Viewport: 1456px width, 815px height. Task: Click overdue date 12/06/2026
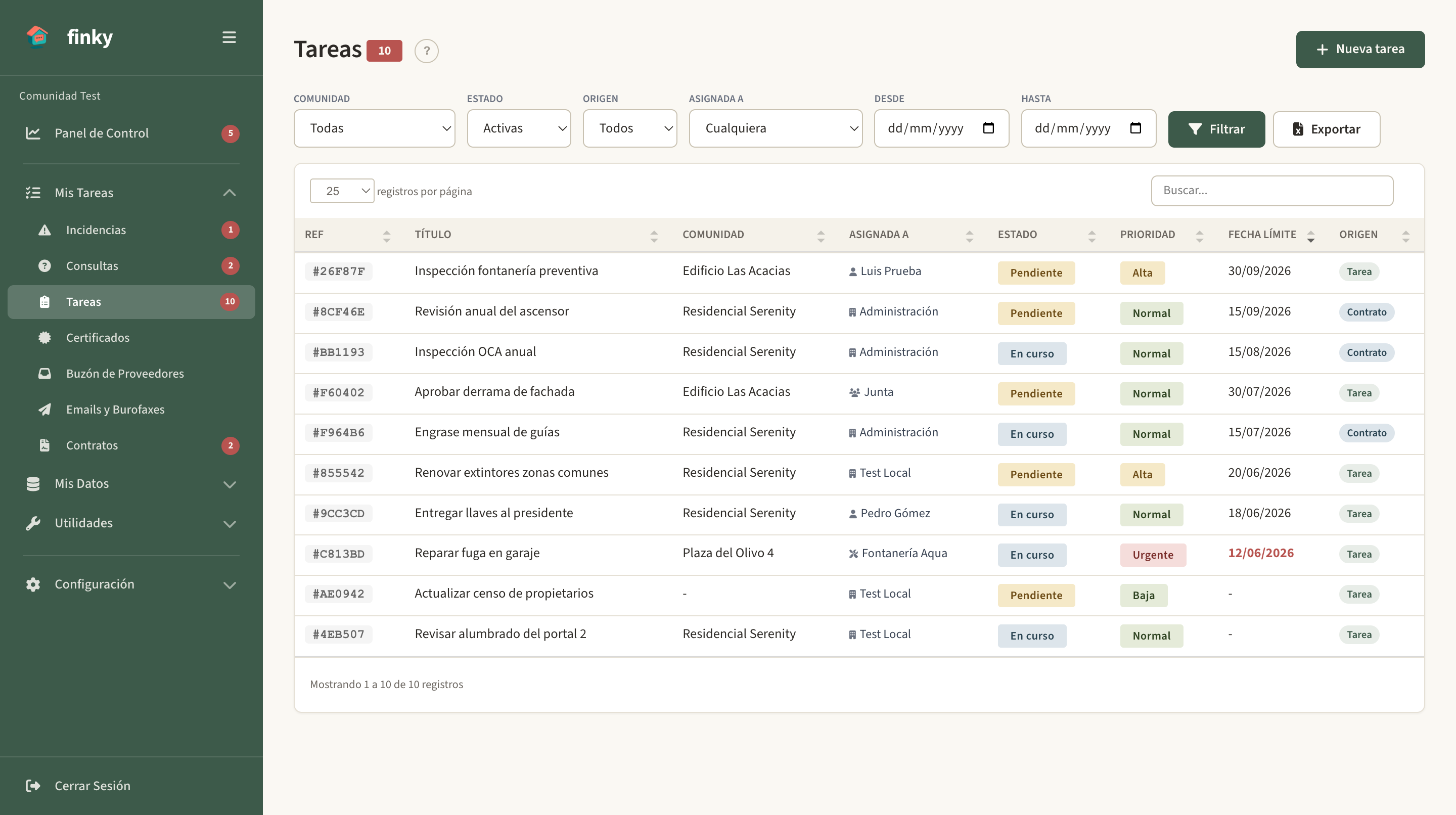(1260, 553)
